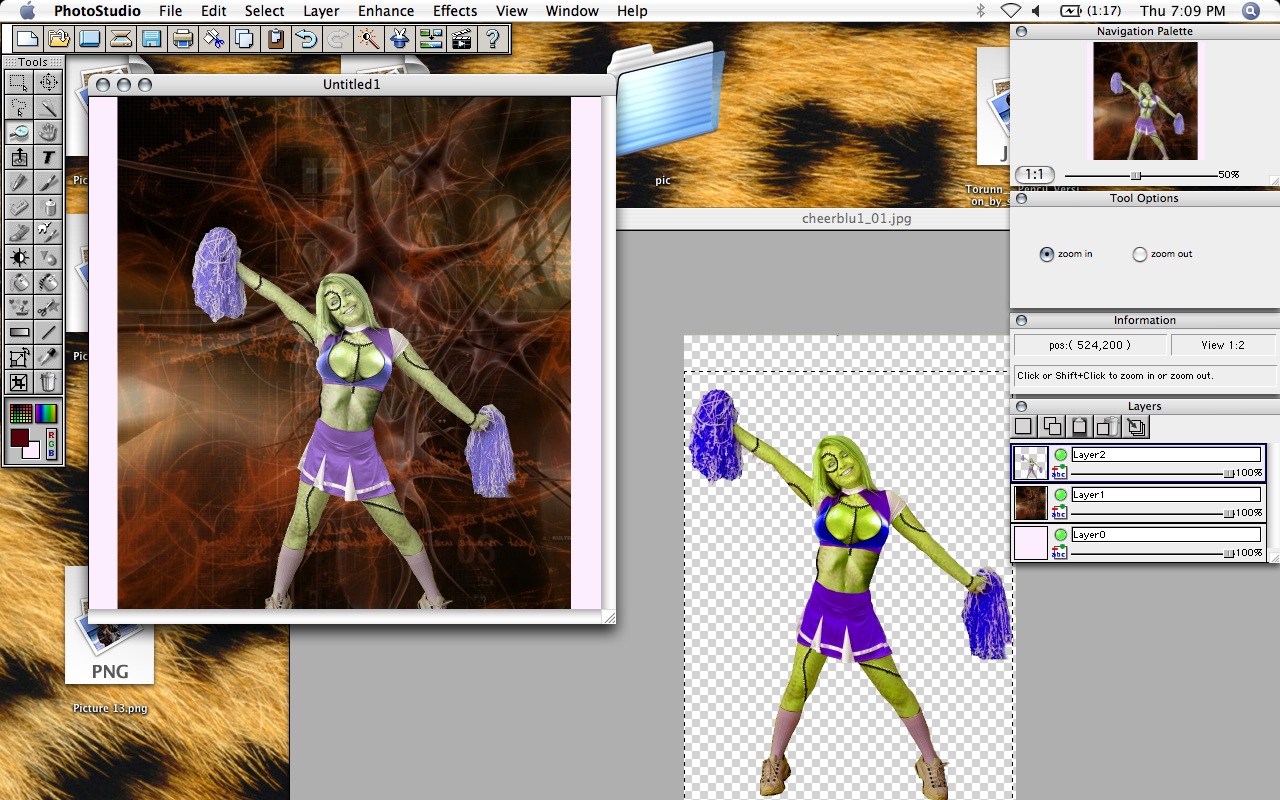1280x800 pixels.
Task: Open the Window menu
Action: [572, 11]
